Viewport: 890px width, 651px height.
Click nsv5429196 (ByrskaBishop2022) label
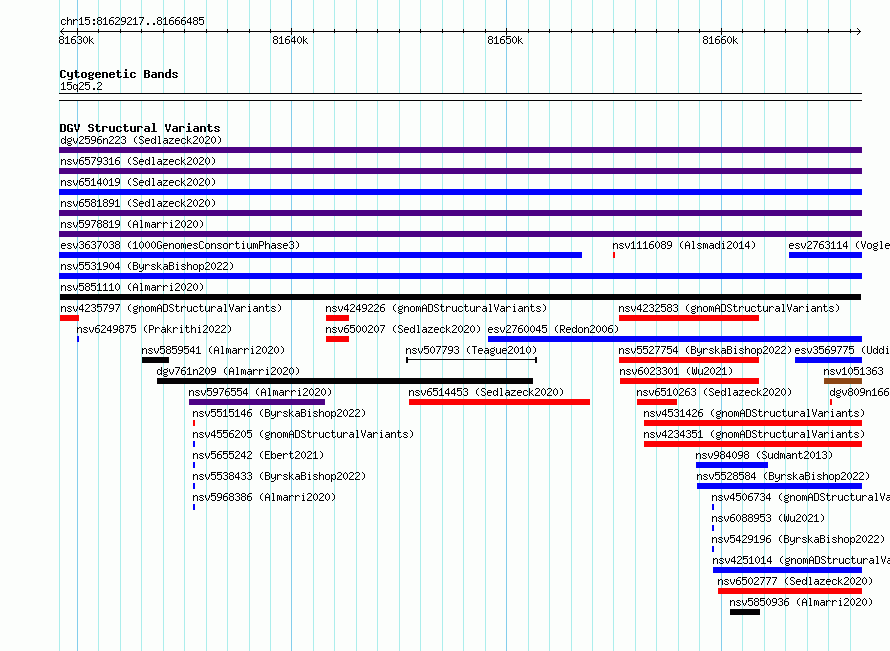(798, 539)
